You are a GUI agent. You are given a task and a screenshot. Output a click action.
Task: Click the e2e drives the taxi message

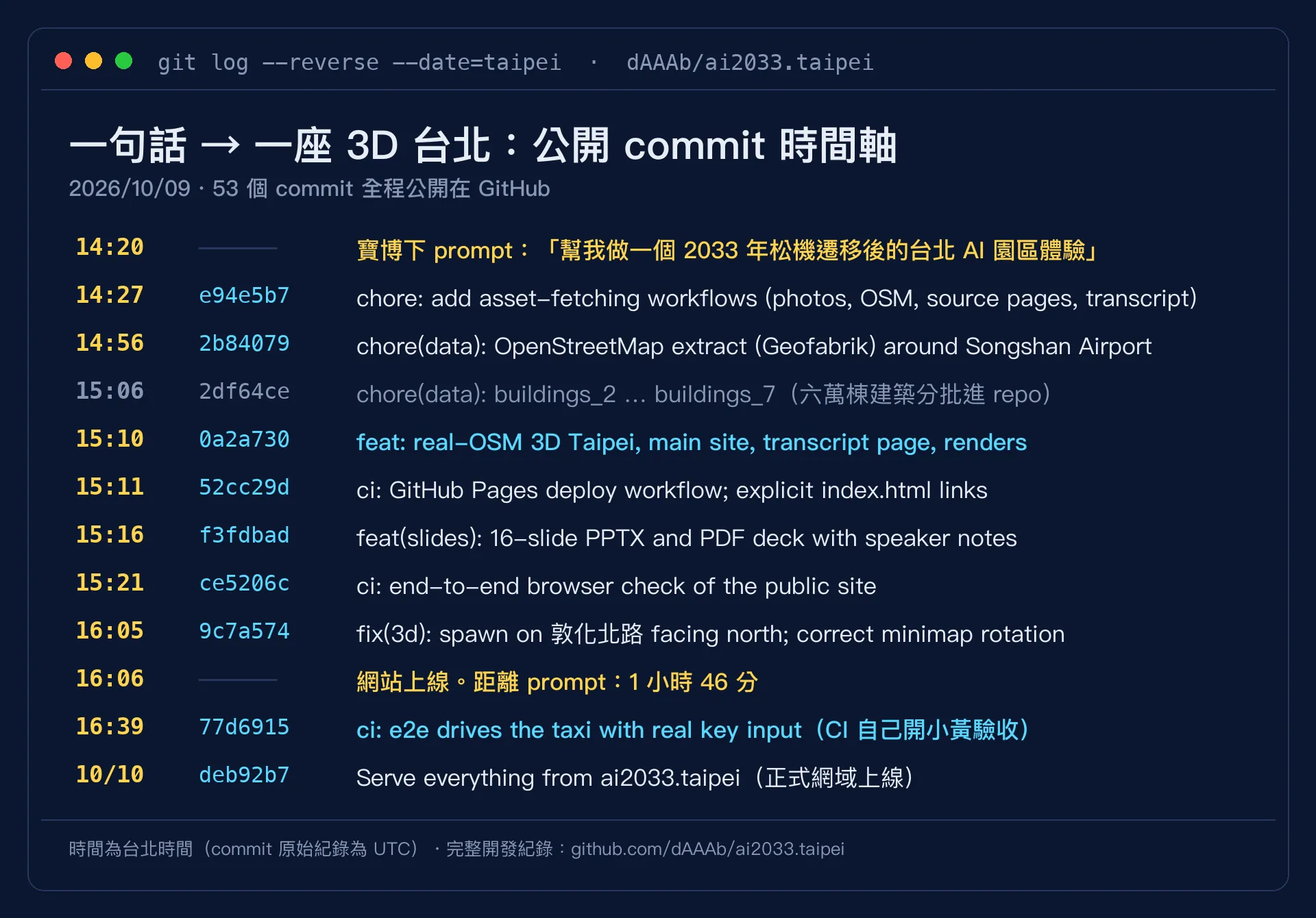[x=693, y=730]
